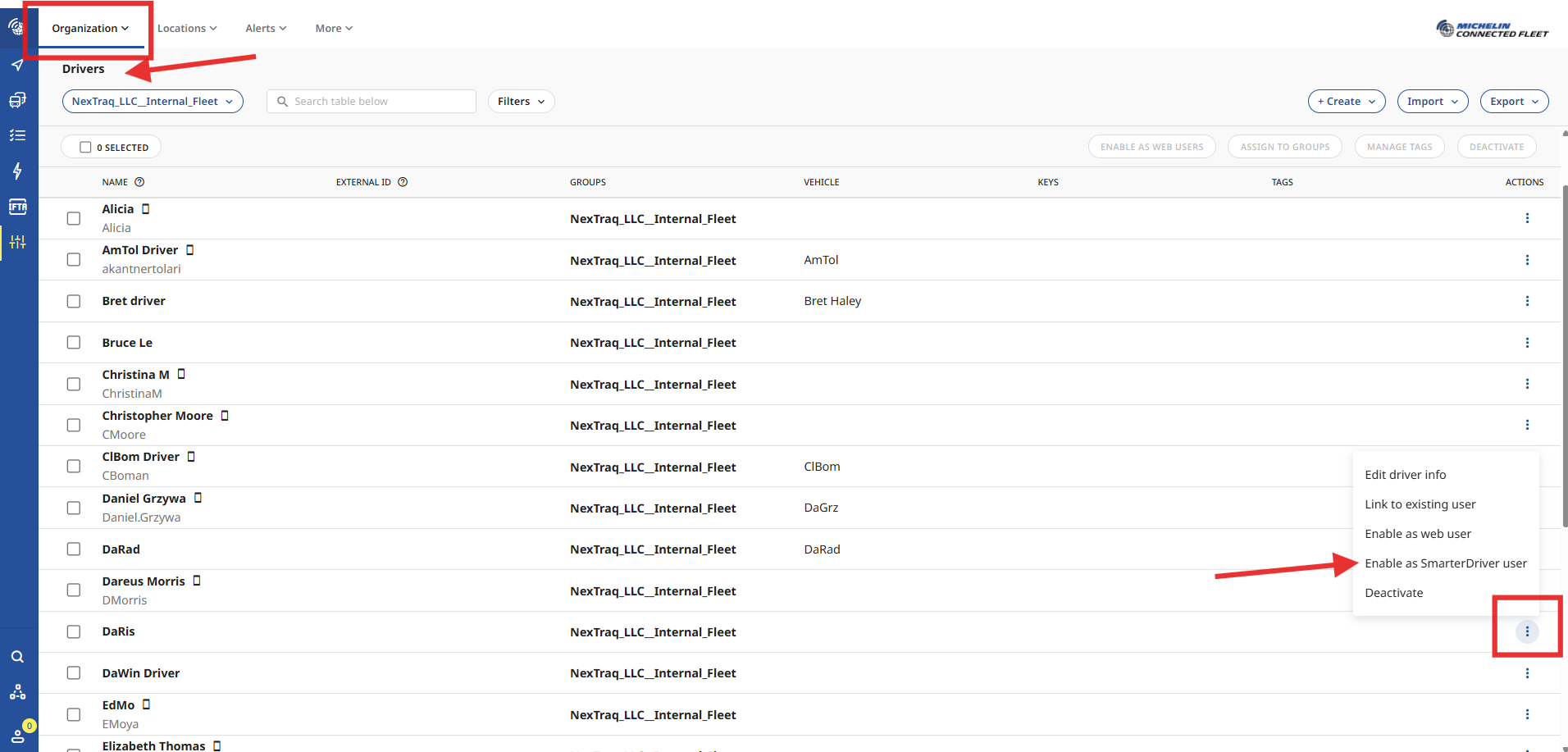
Task: Click the help icon next to EXTERNAL ID column
Action: [x=403, y=182]
